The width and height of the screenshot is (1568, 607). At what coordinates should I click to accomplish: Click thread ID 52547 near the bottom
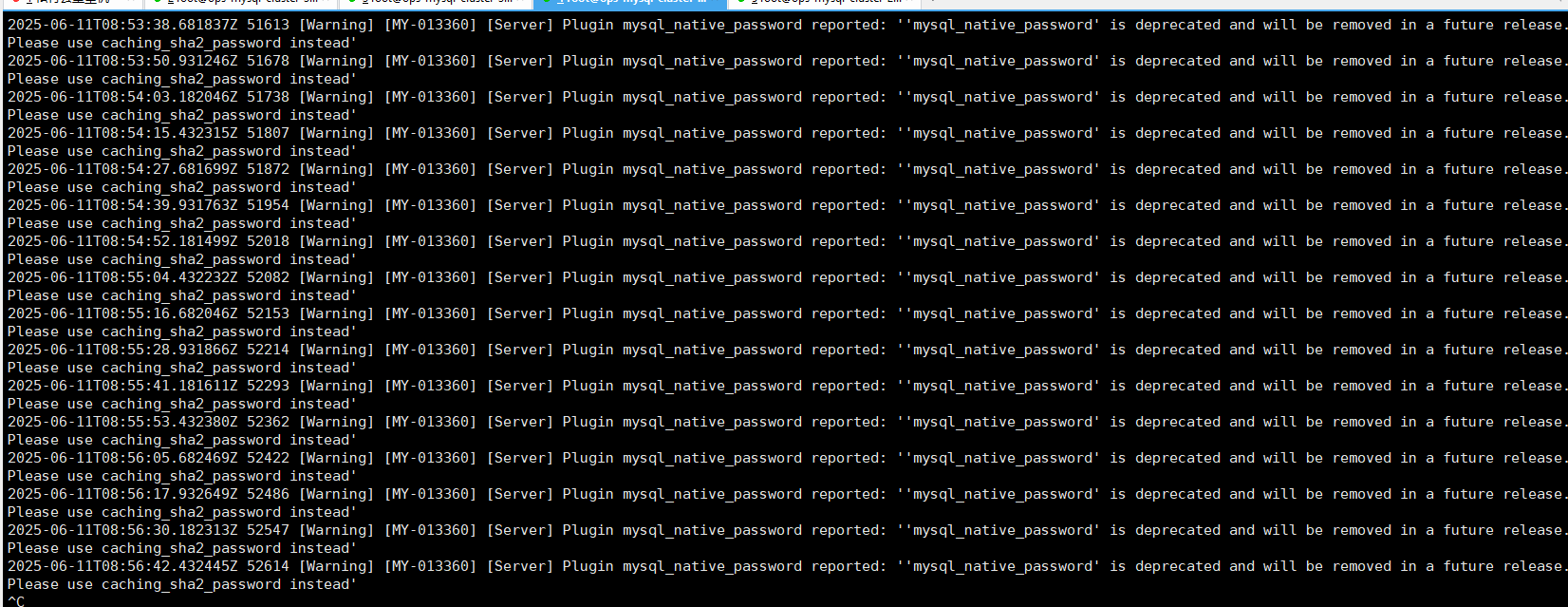coord(268,530)
